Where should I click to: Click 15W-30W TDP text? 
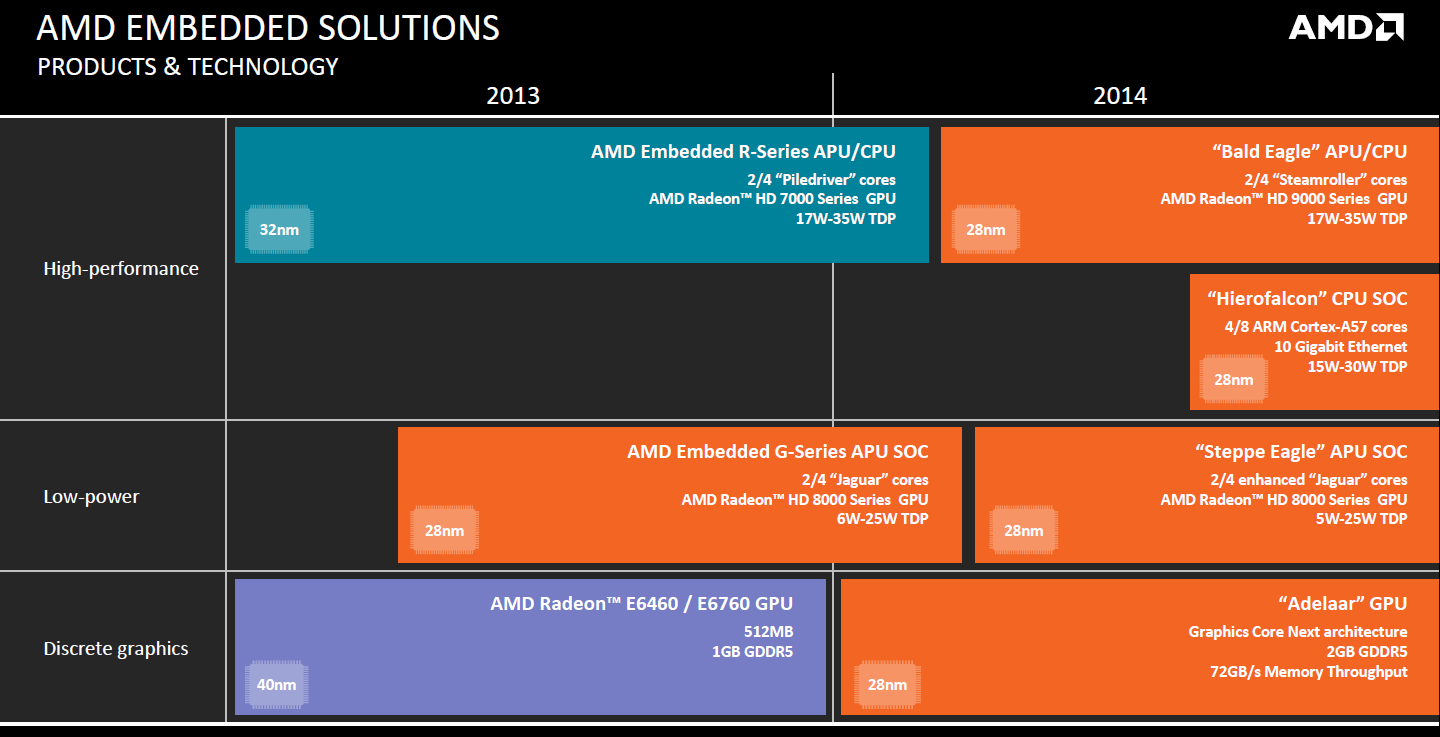click(1357, 366)
